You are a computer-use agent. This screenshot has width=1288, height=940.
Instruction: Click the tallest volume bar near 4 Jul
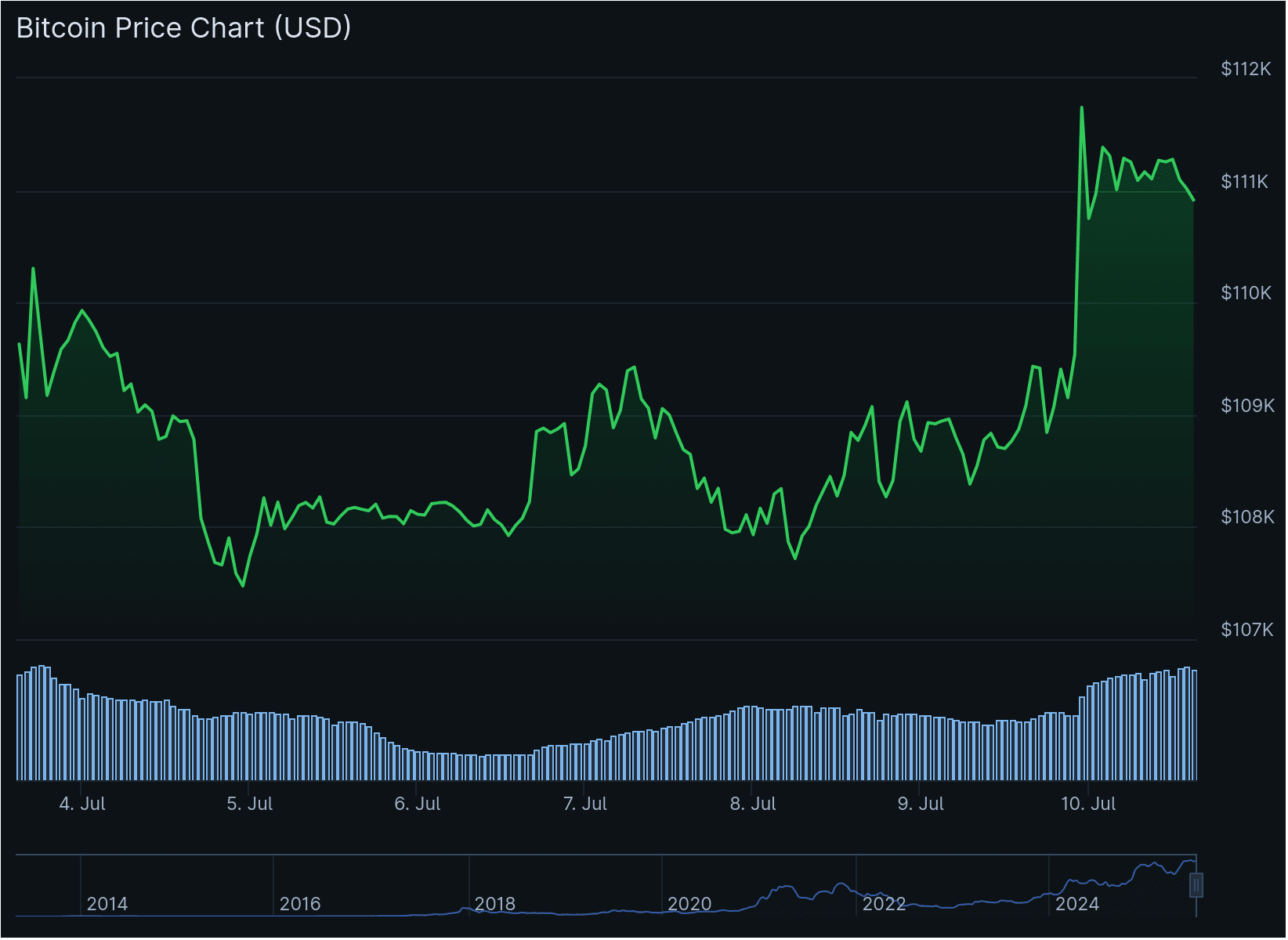(x=42, y=723)
